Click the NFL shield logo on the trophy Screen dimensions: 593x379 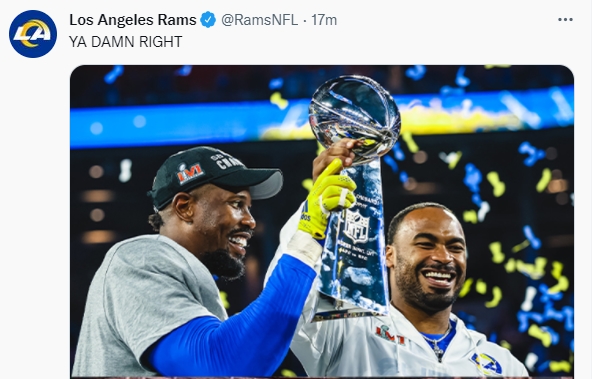356,226
